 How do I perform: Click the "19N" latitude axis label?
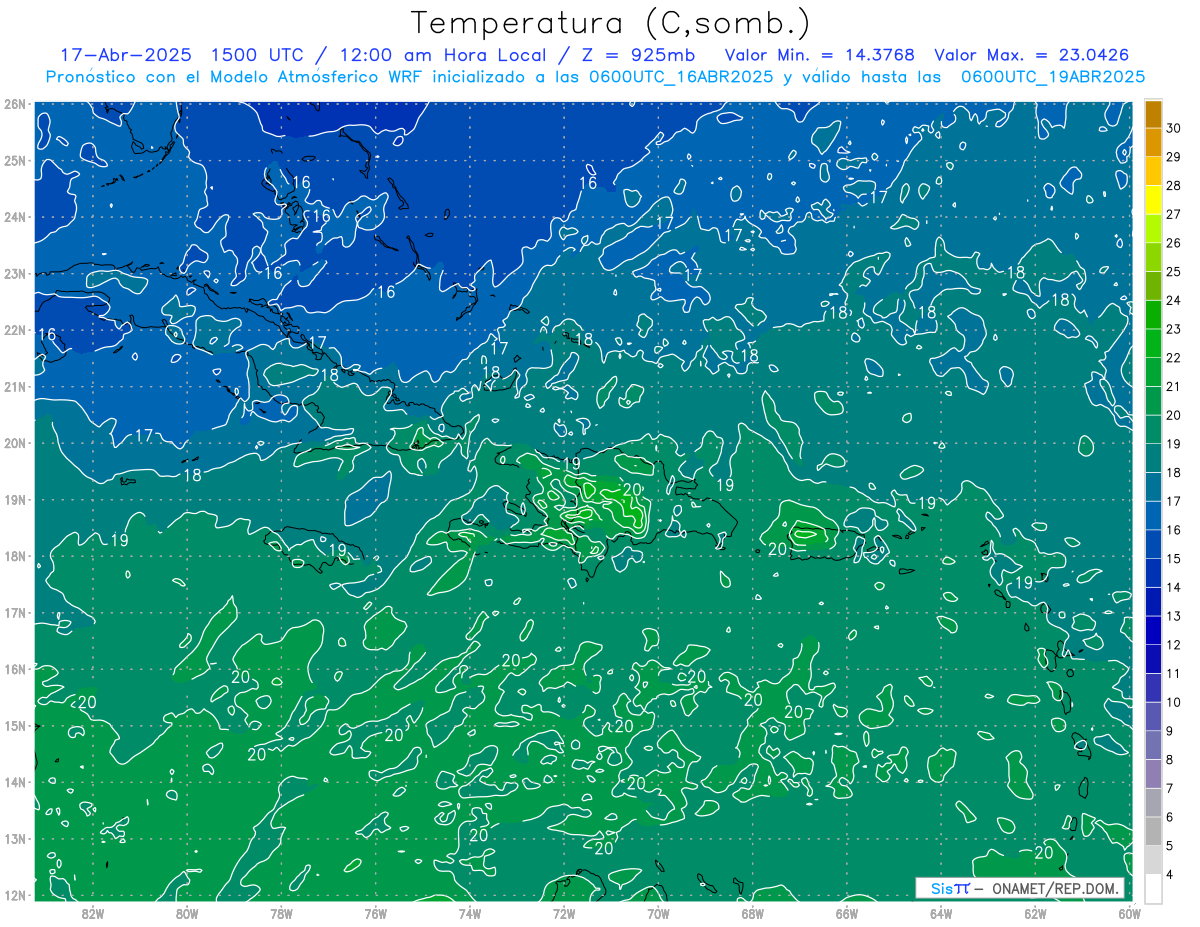pyautogui.click(x=15, y=499)
